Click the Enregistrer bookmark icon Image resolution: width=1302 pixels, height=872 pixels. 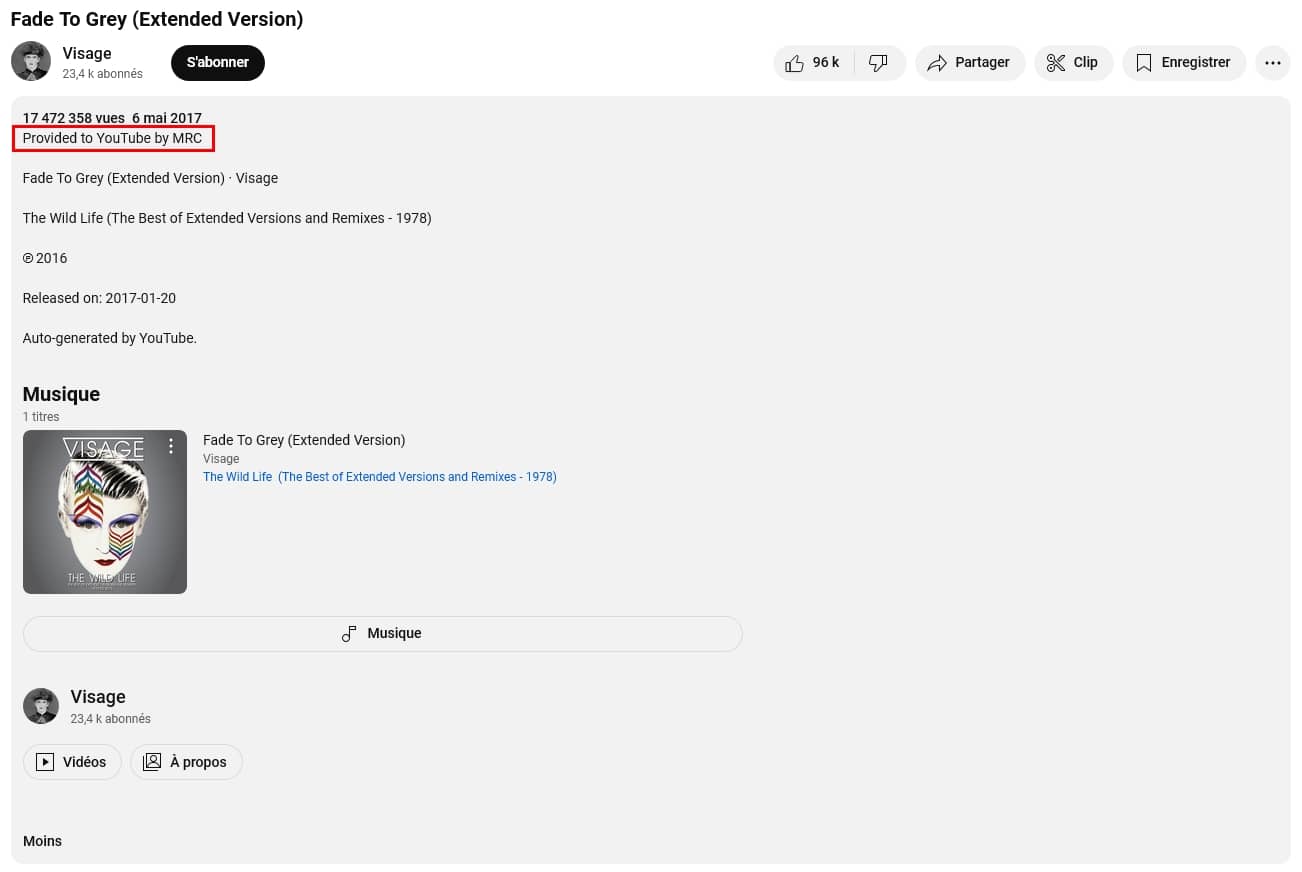[x=1144, y=63]
